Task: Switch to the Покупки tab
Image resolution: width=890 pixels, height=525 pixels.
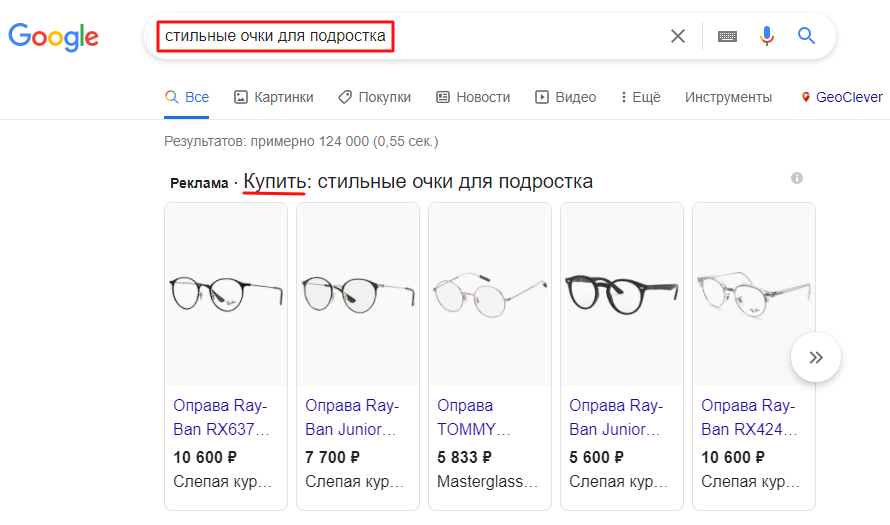Action: (375, 97)
